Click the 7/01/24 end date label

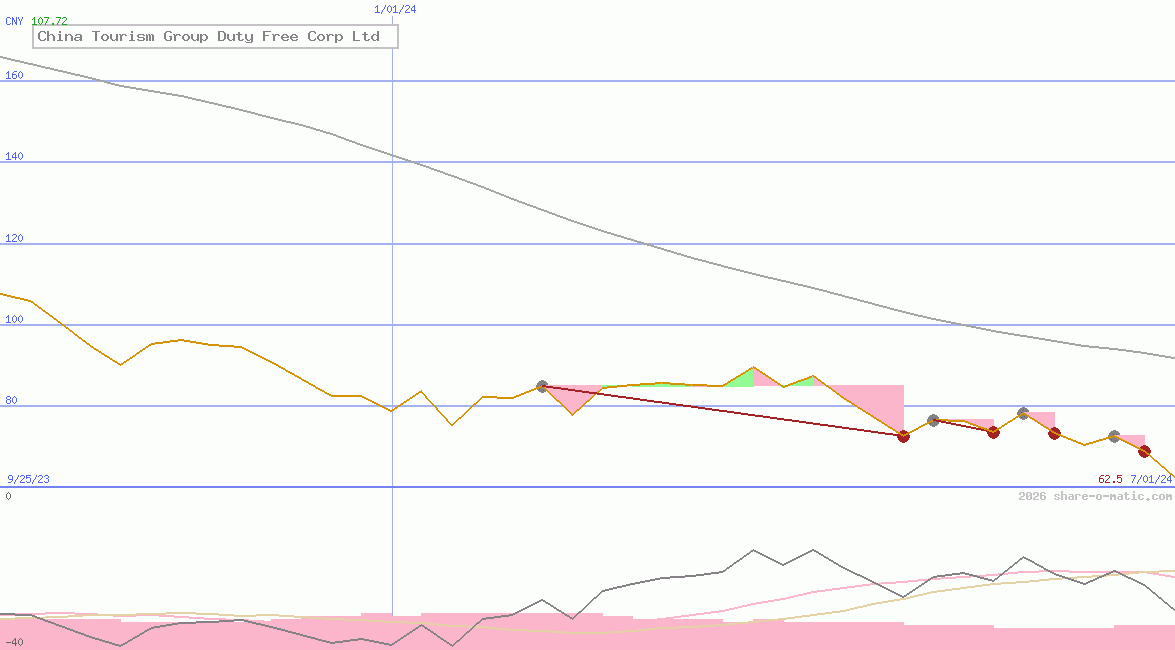pos(1151,479)
